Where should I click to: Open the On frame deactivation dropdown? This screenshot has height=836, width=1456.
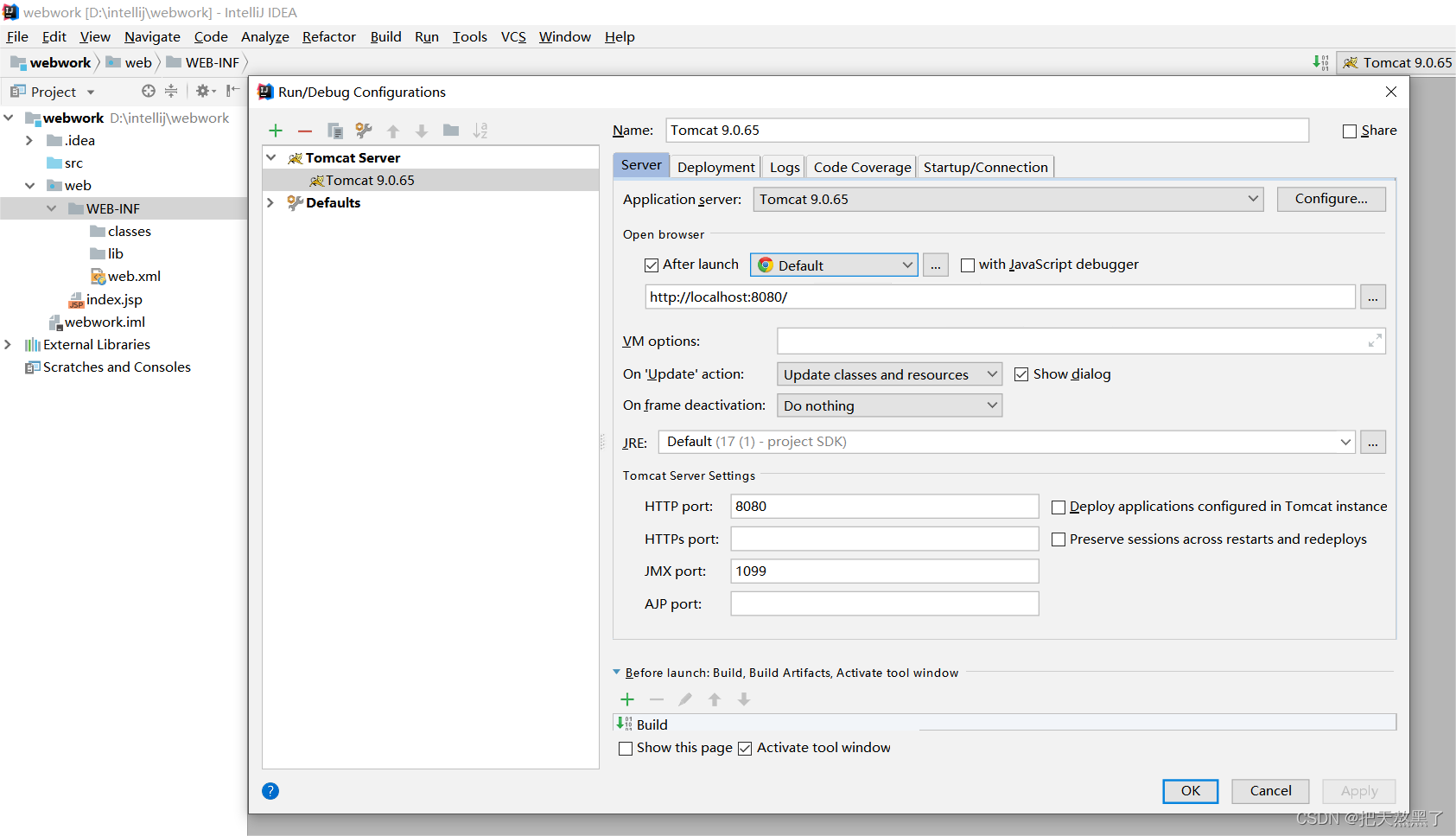coord(889,405)
